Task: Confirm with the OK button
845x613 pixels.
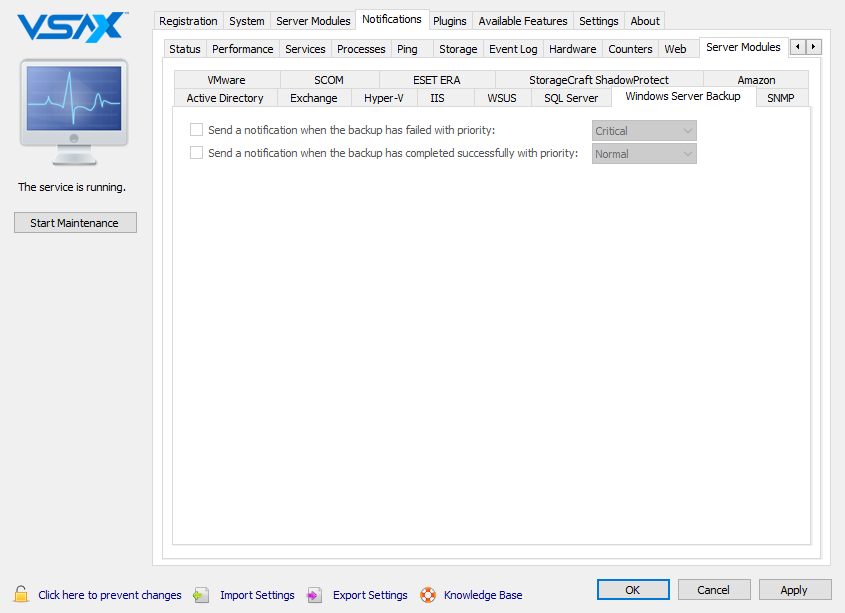Action: coord(633,590)
